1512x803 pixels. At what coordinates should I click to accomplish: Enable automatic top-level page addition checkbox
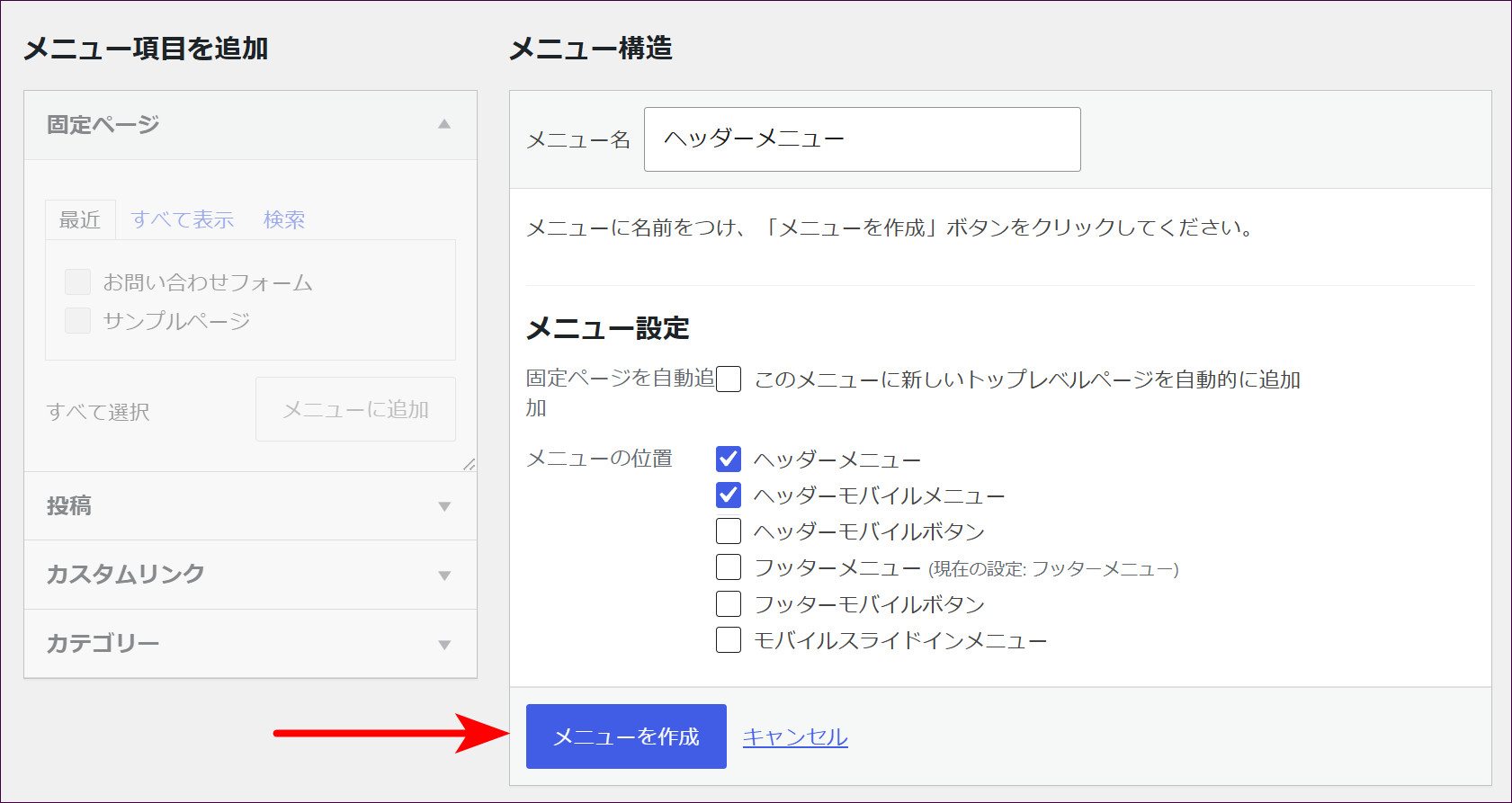pyautogui.click(x=729, y=379)
